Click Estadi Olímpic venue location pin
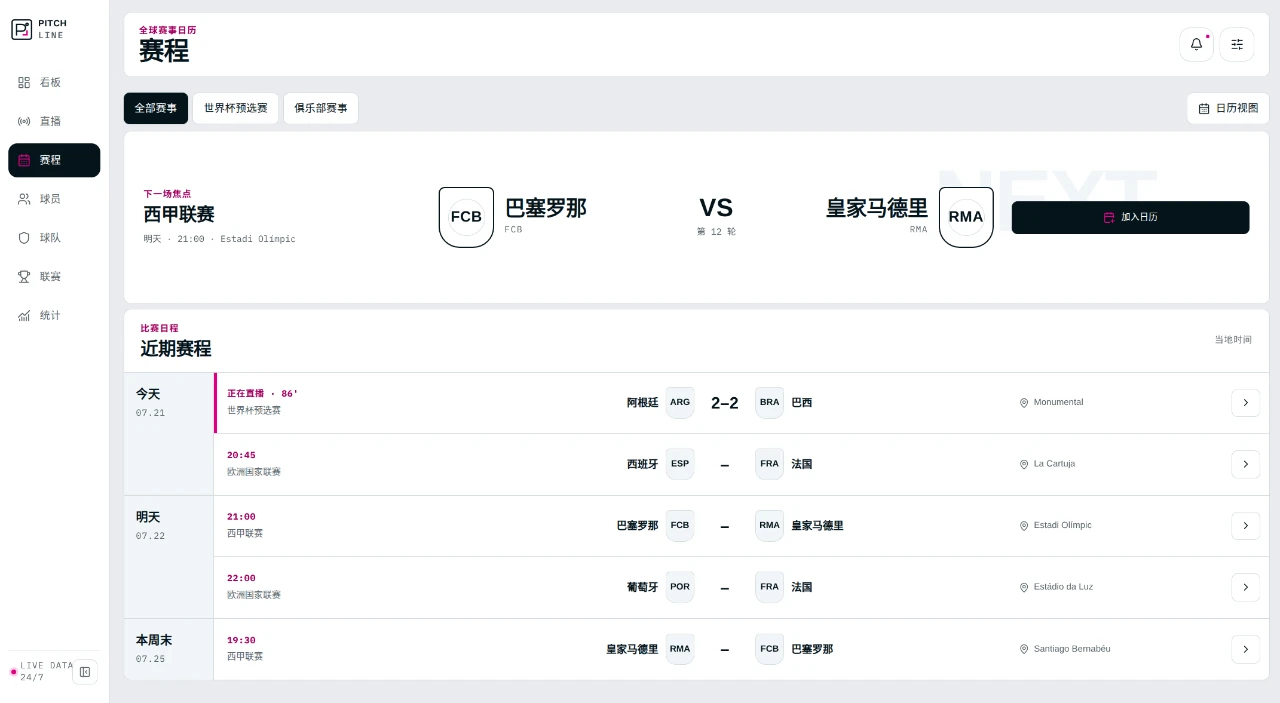 [x=1024, y=526]
